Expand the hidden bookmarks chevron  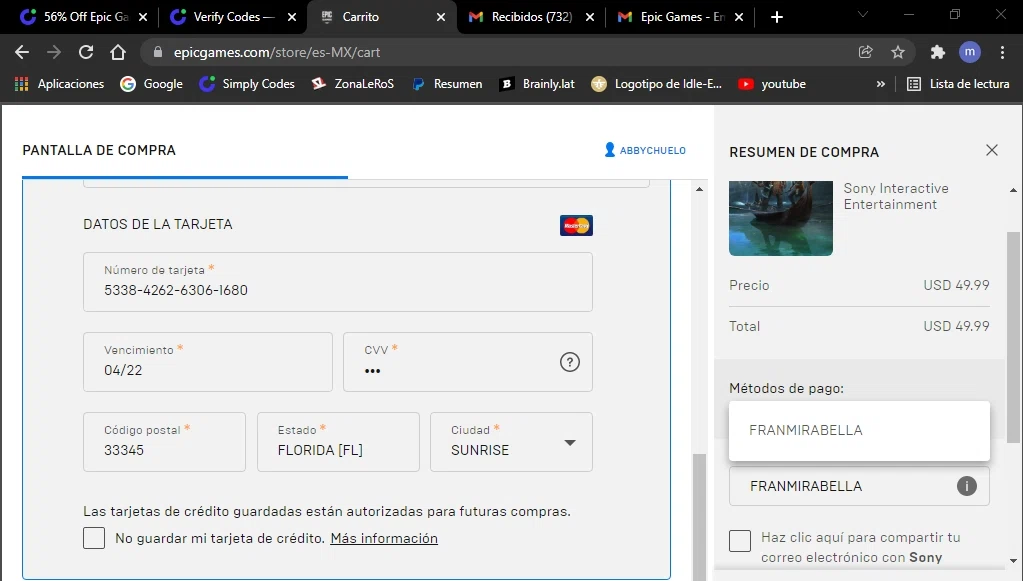pos(881,83)
